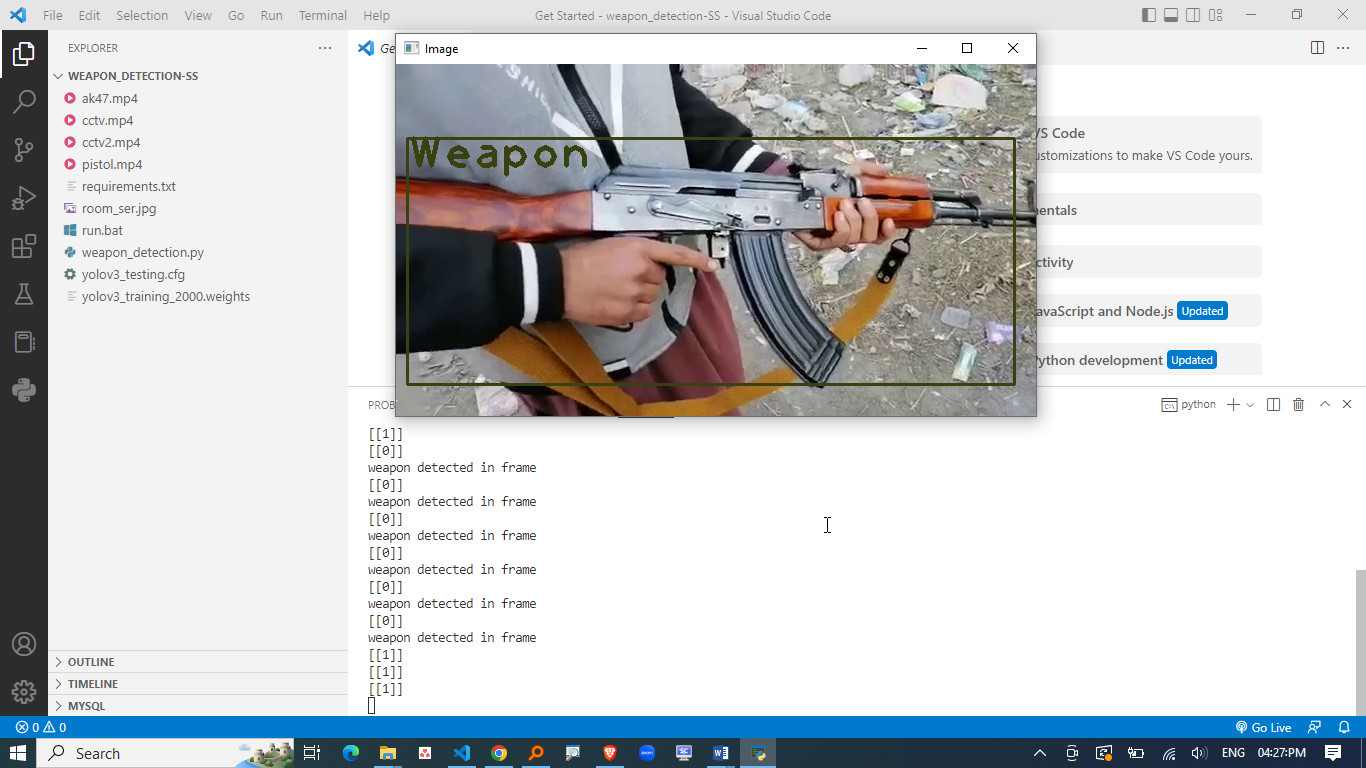Screen dimensions: 1366x768
Task: Expand the TIMELINE section
Action: 92,684
